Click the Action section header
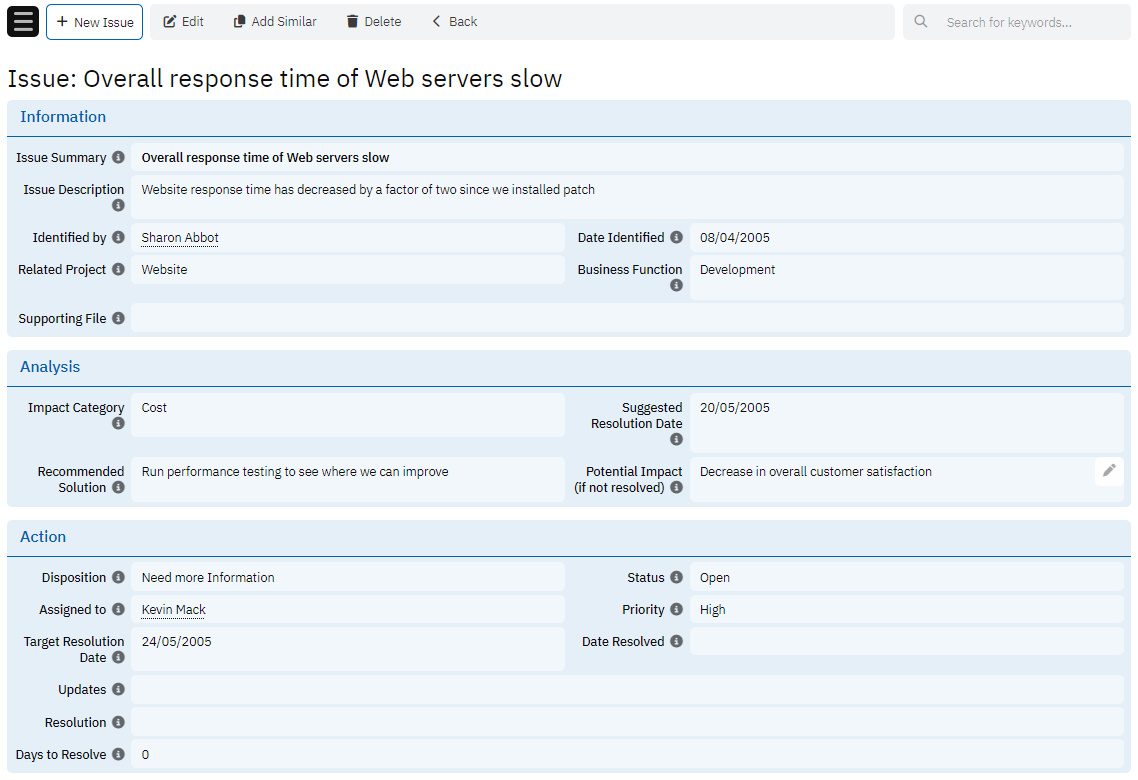The width and height of the screenshot is (1138, 780). (x=43, y=537)
